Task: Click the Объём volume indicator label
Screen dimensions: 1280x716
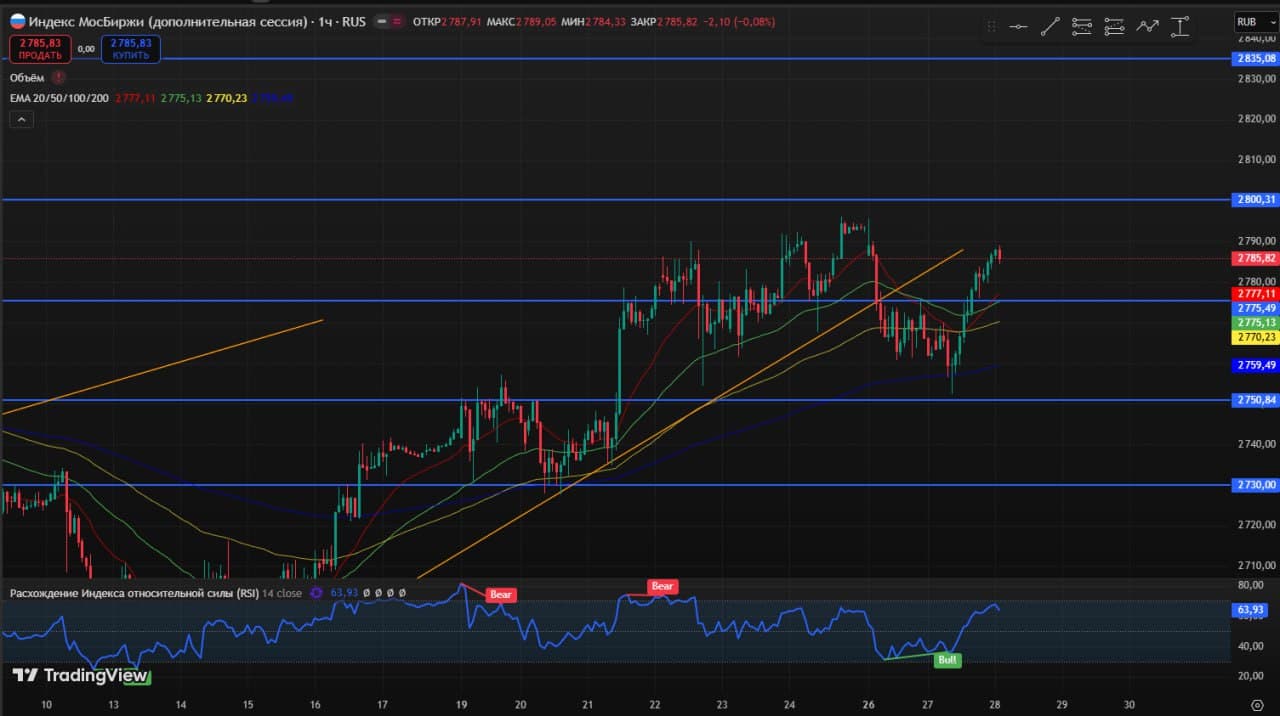Action: 28,77
